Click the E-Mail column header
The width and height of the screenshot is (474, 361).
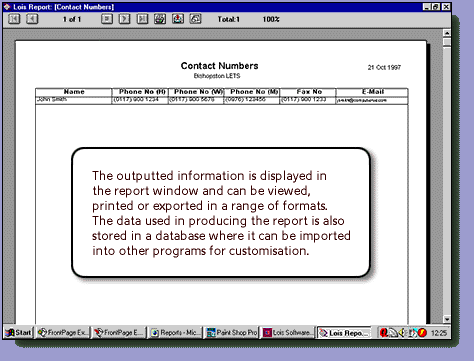pyautogui.click(x=373, y=92)
